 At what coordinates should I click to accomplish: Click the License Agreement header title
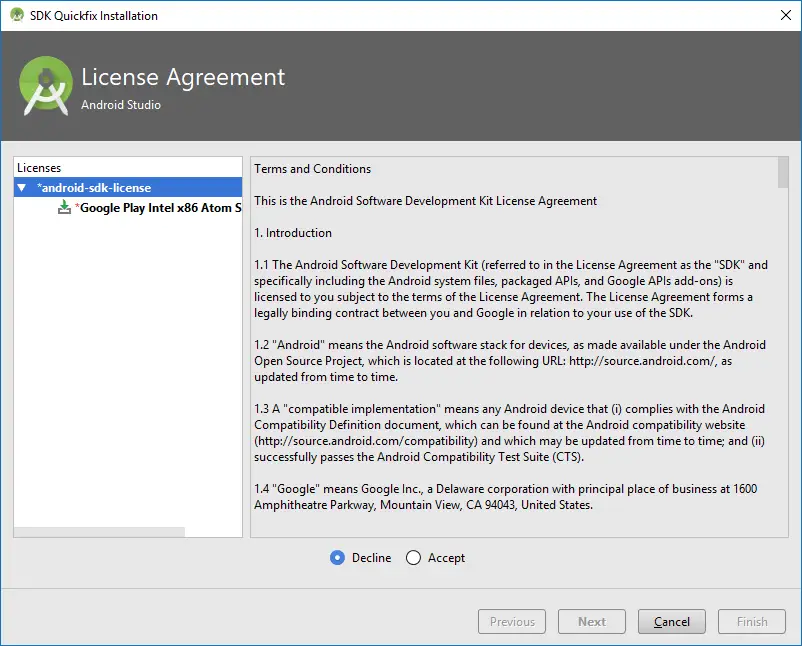point(183,77)
